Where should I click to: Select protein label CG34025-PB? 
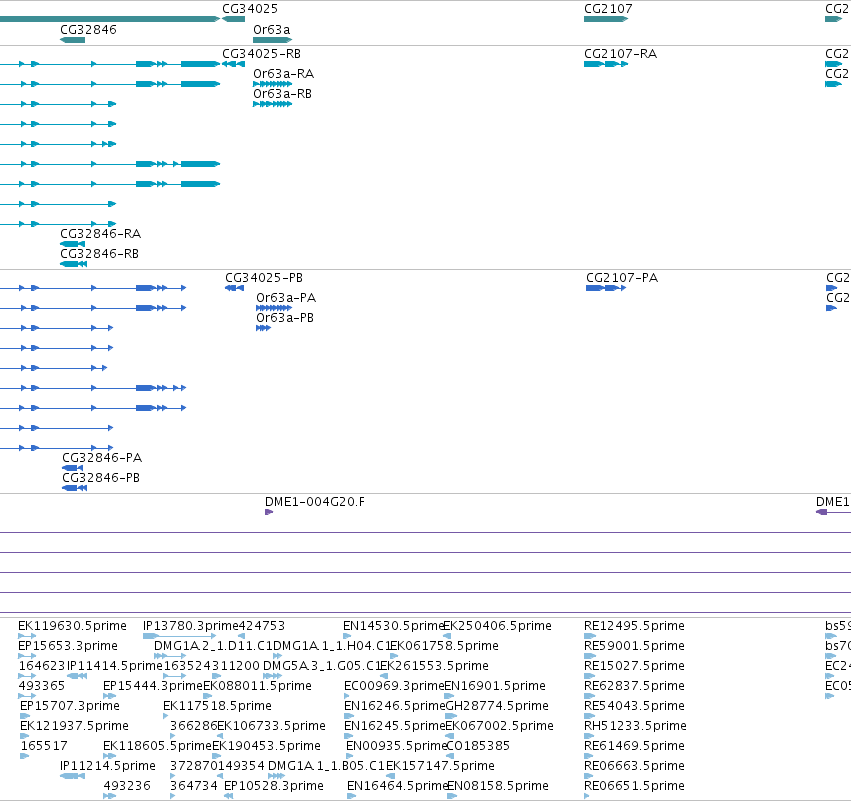coord(264,278)
